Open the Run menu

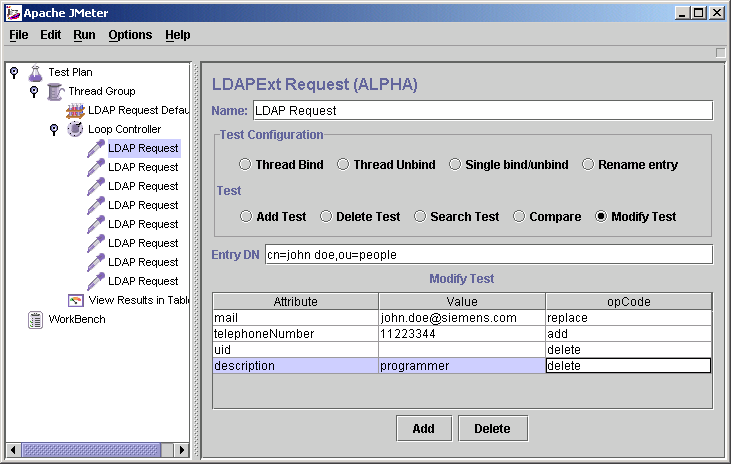pyautogui.click(x=84, y=35)
